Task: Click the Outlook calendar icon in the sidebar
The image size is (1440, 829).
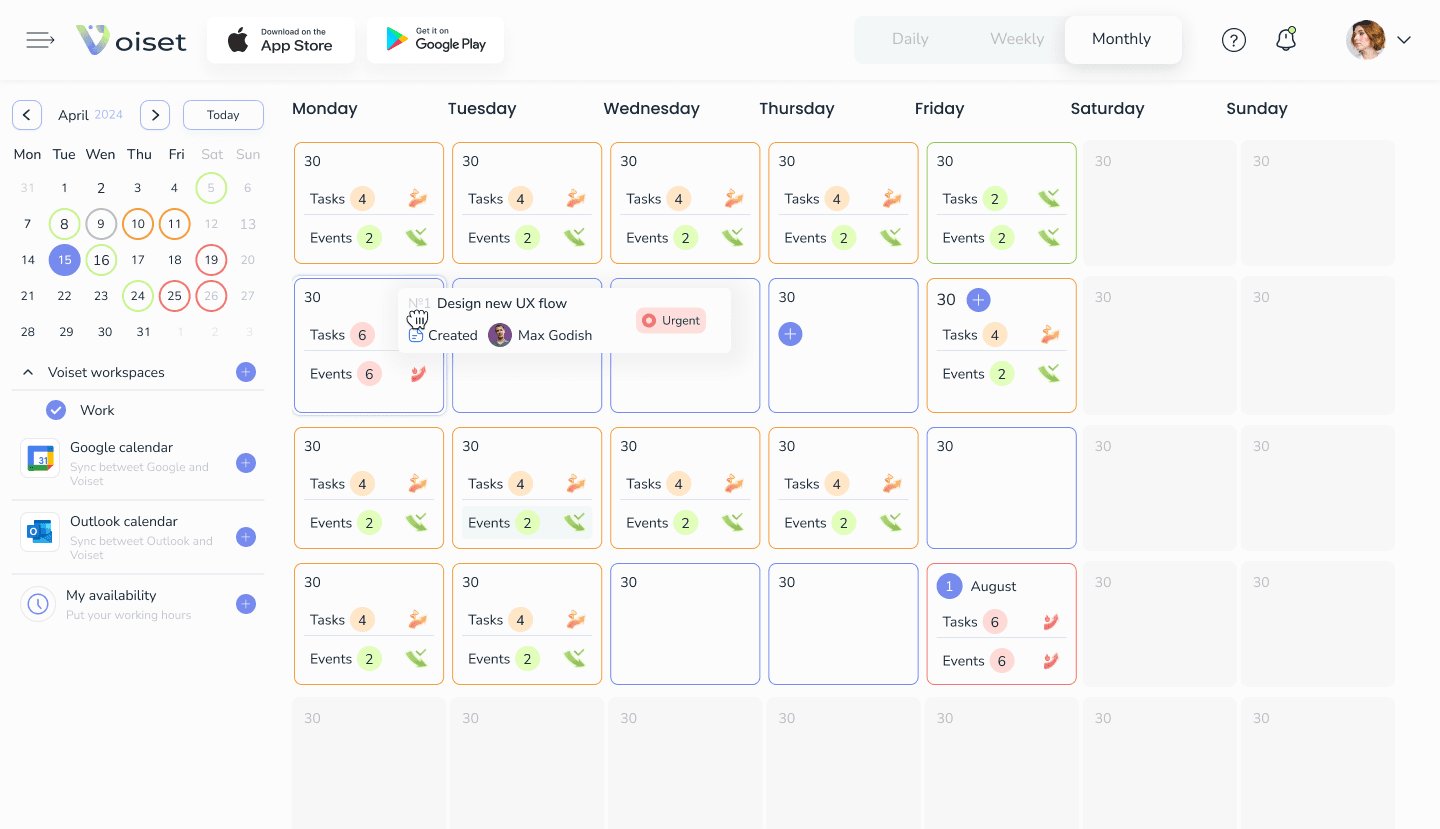Action: point(40,532)
